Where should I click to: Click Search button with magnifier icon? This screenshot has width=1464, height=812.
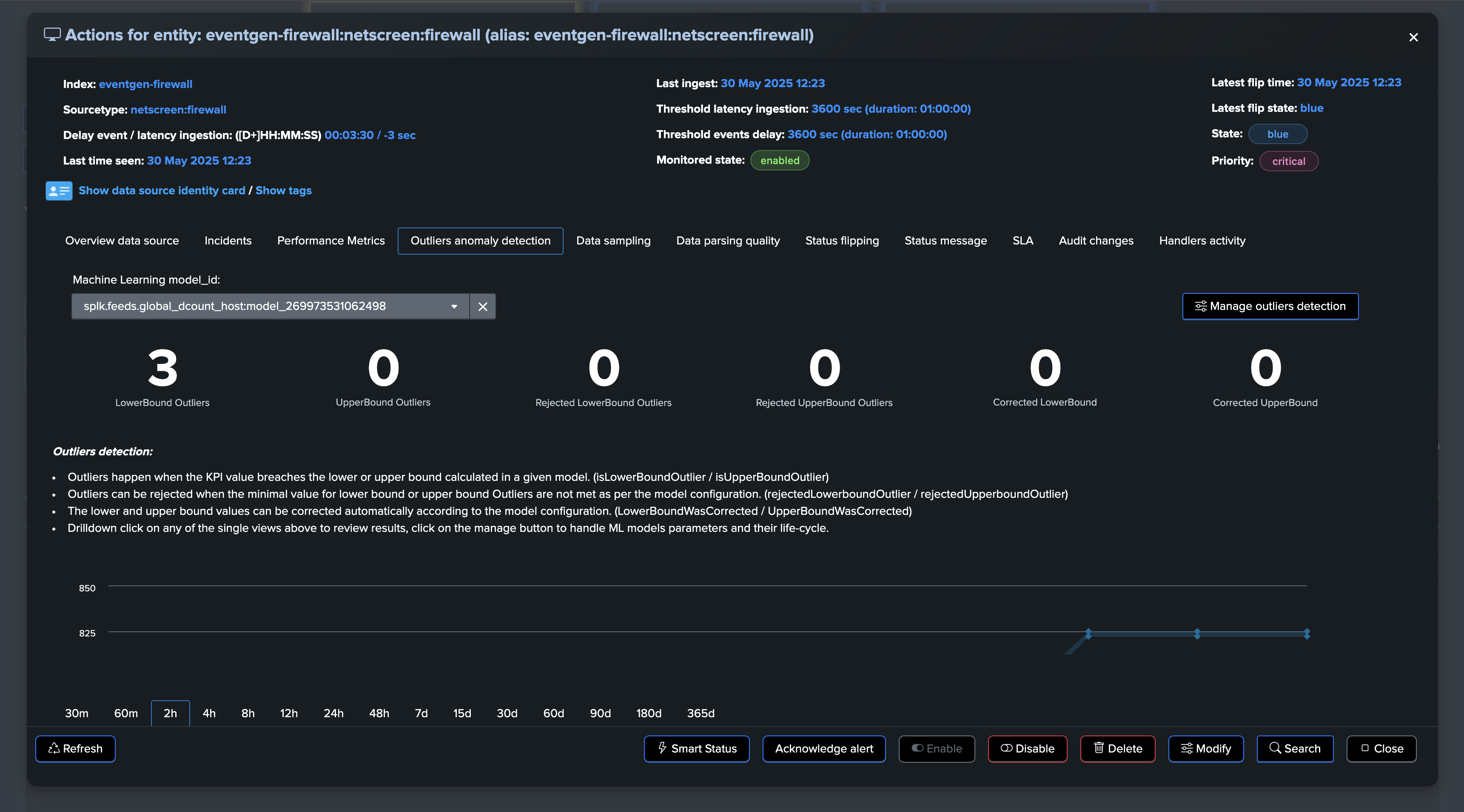click(x=1295, y=749)
